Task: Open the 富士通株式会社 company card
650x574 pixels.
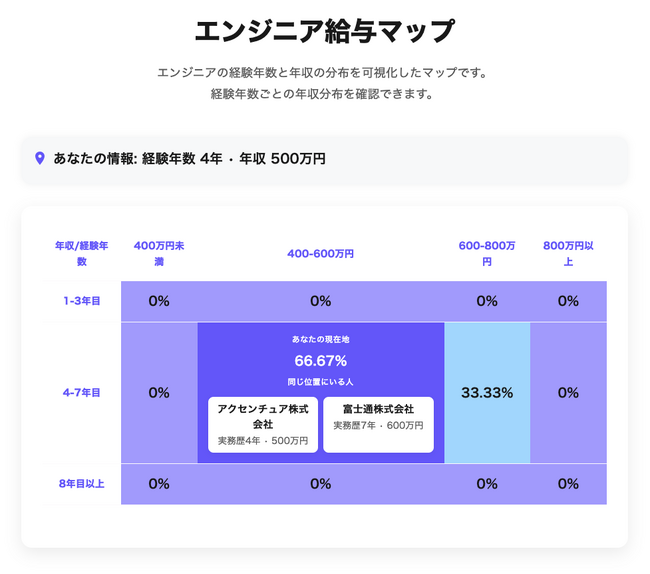Action: pos(378,425)
